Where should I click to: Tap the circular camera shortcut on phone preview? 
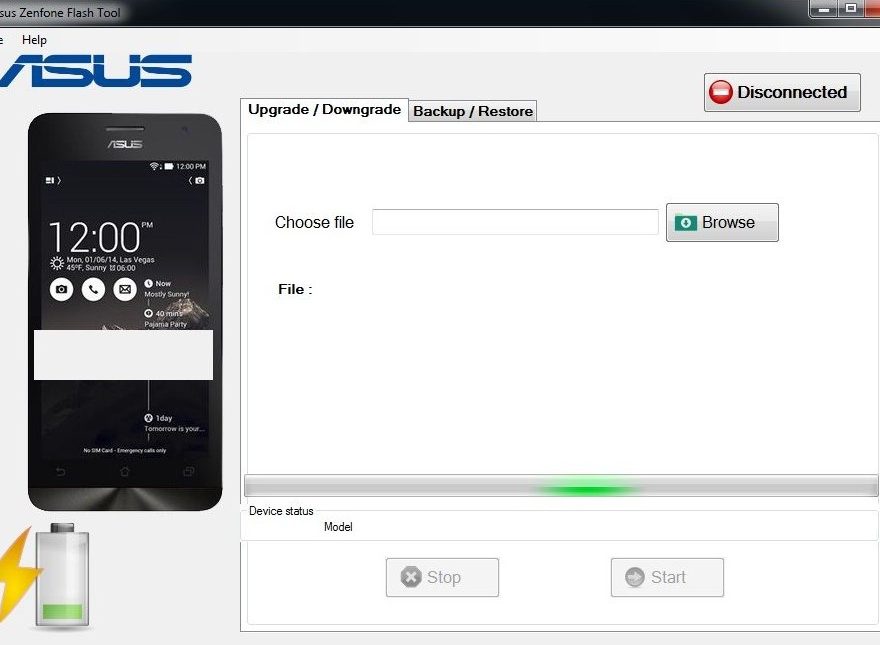(x=62, y=289)
